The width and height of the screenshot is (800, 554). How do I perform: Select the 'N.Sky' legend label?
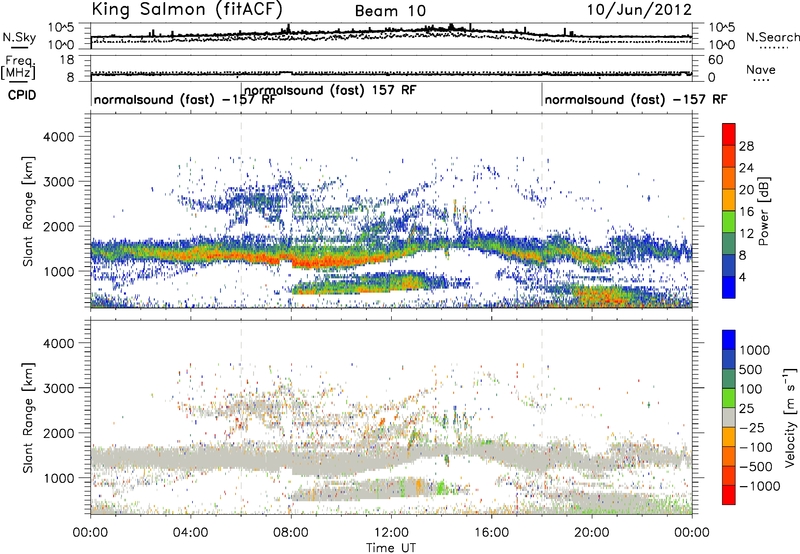coord(19,37)
